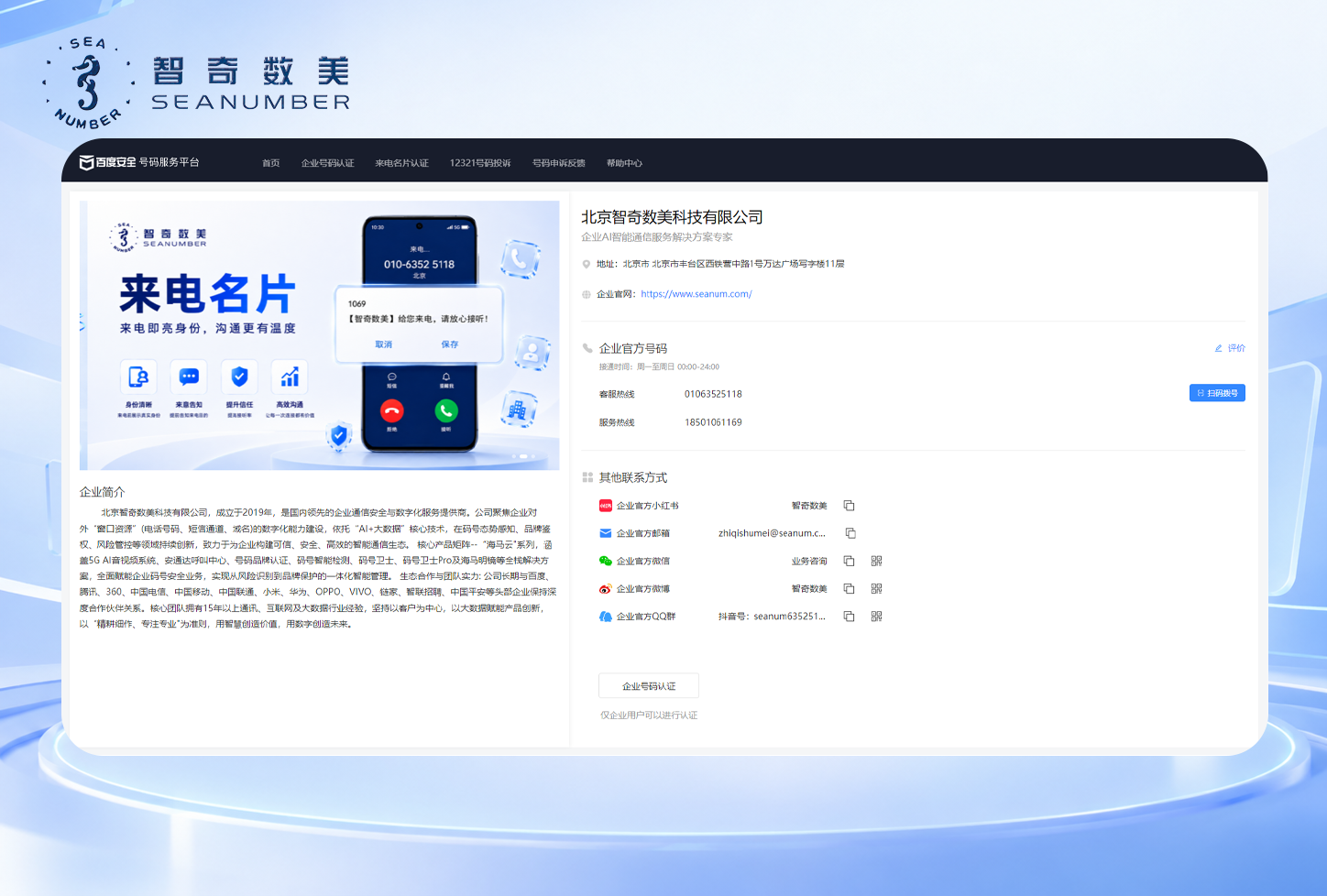1327x896 pixels.
Task: Click the truncated zhiqishumei@seanum email text
Action: pyautogui.click(x=772, y=533)
